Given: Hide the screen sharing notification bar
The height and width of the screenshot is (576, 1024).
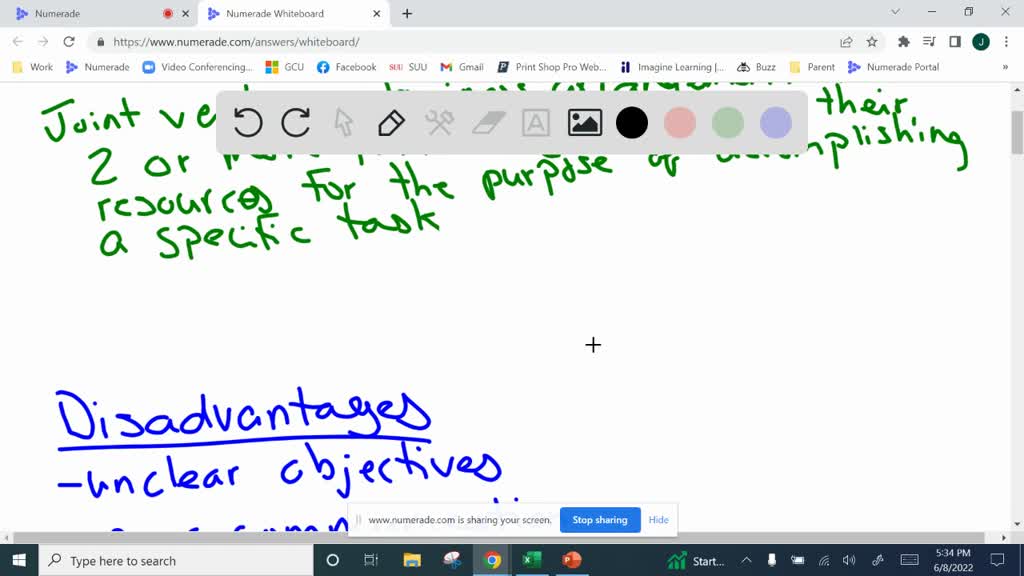Looking at the screenshot, I should coord(658,520).
